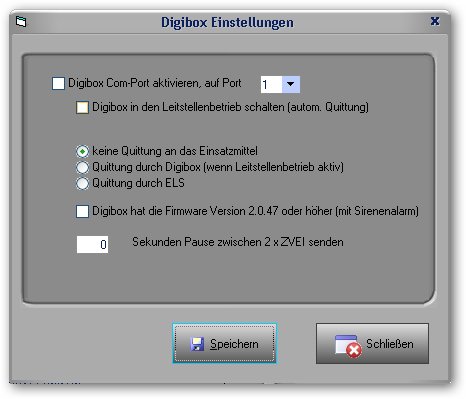Enable Digibox Com-Port aktivieren checkbox

coord(58,83)
